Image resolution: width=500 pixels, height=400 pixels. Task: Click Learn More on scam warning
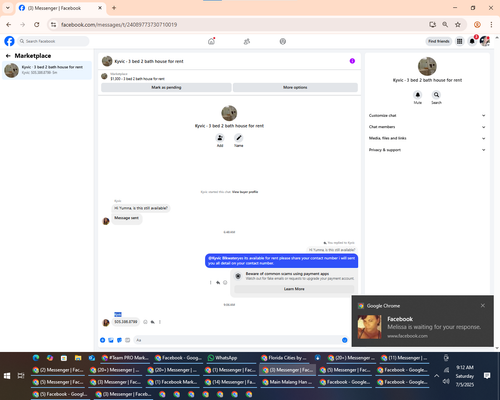(294, 289)
